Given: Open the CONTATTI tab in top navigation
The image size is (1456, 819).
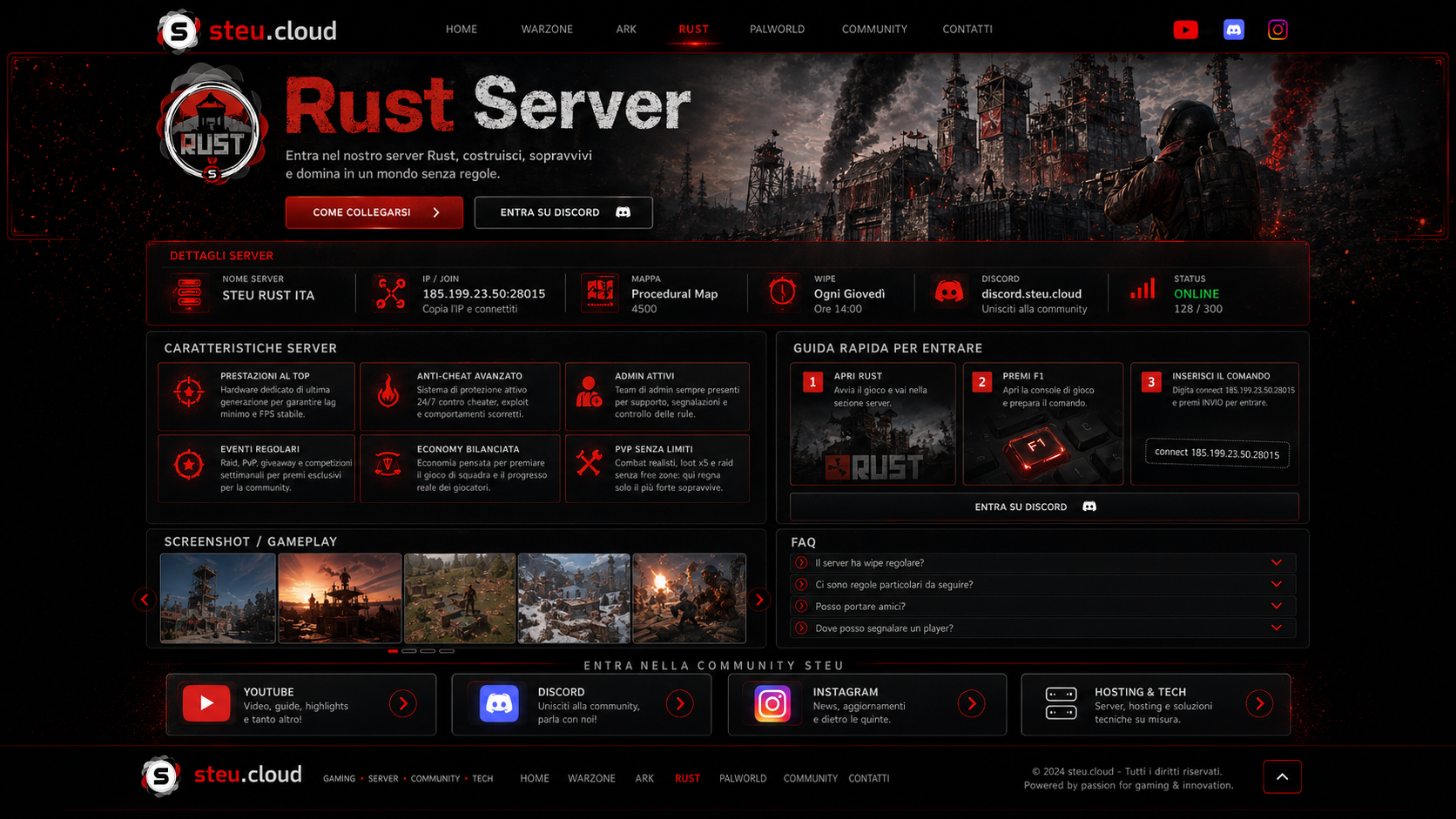Looking at the screenshot, I should coord(967,30).
